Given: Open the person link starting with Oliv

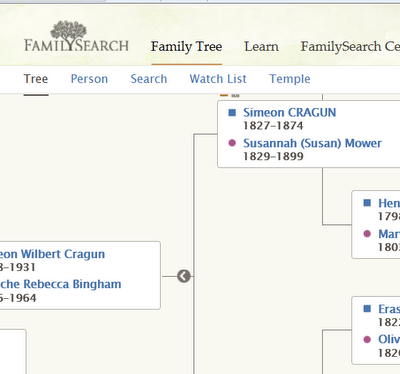Looking at the screenshot, I should pyautogui.click(x=389, y=340).
